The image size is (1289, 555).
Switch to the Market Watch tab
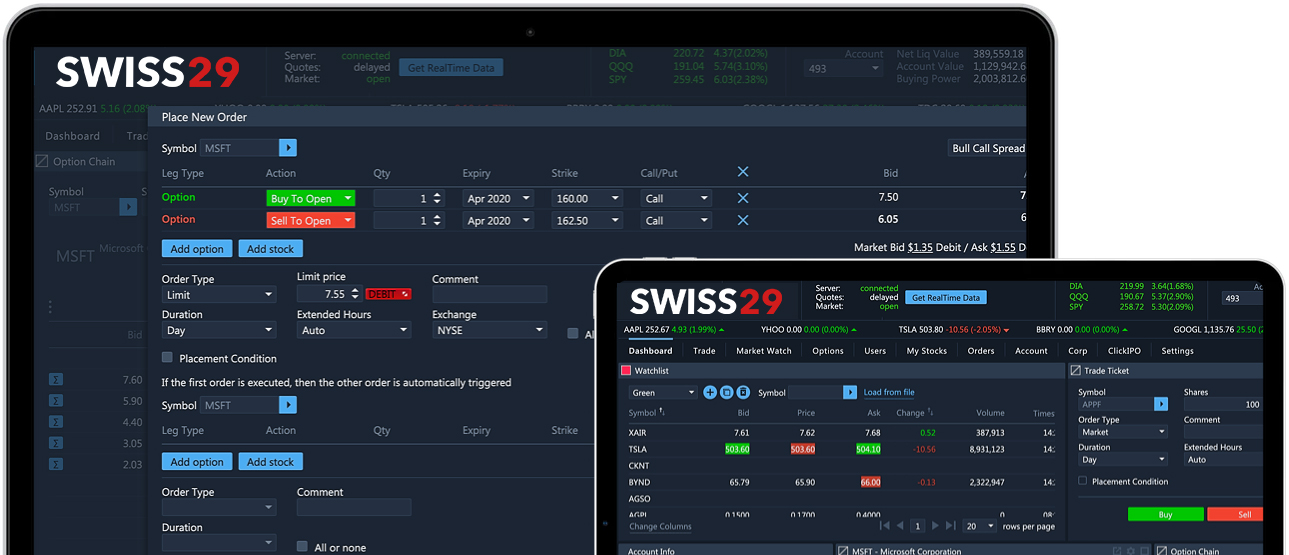click(763, 351)
